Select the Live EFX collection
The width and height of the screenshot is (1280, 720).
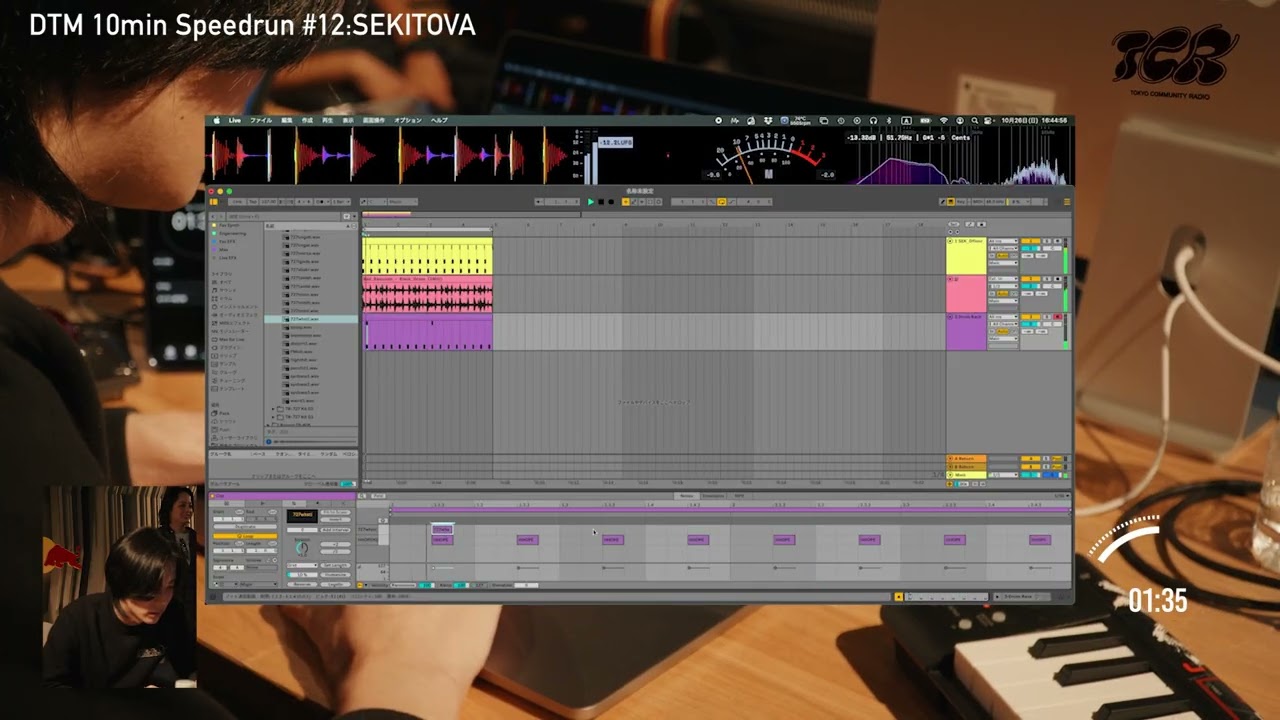227,258
